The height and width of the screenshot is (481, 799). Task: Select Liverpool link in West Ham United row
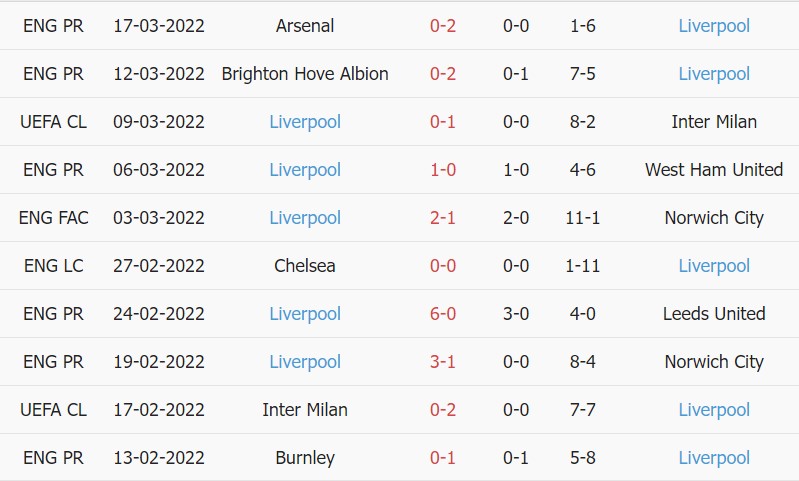coord(305,170)
